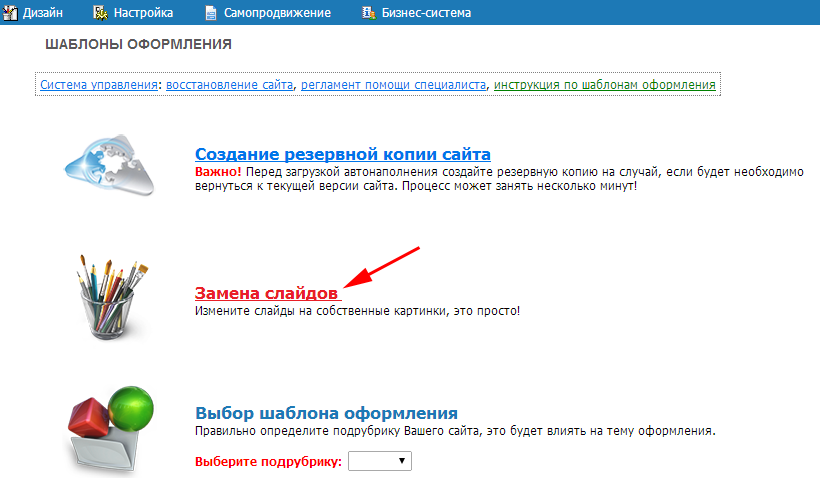The height and width of the screenshot is (478, 820).
Task: Open the Самопродвижение menu
Action: point(277,13)
